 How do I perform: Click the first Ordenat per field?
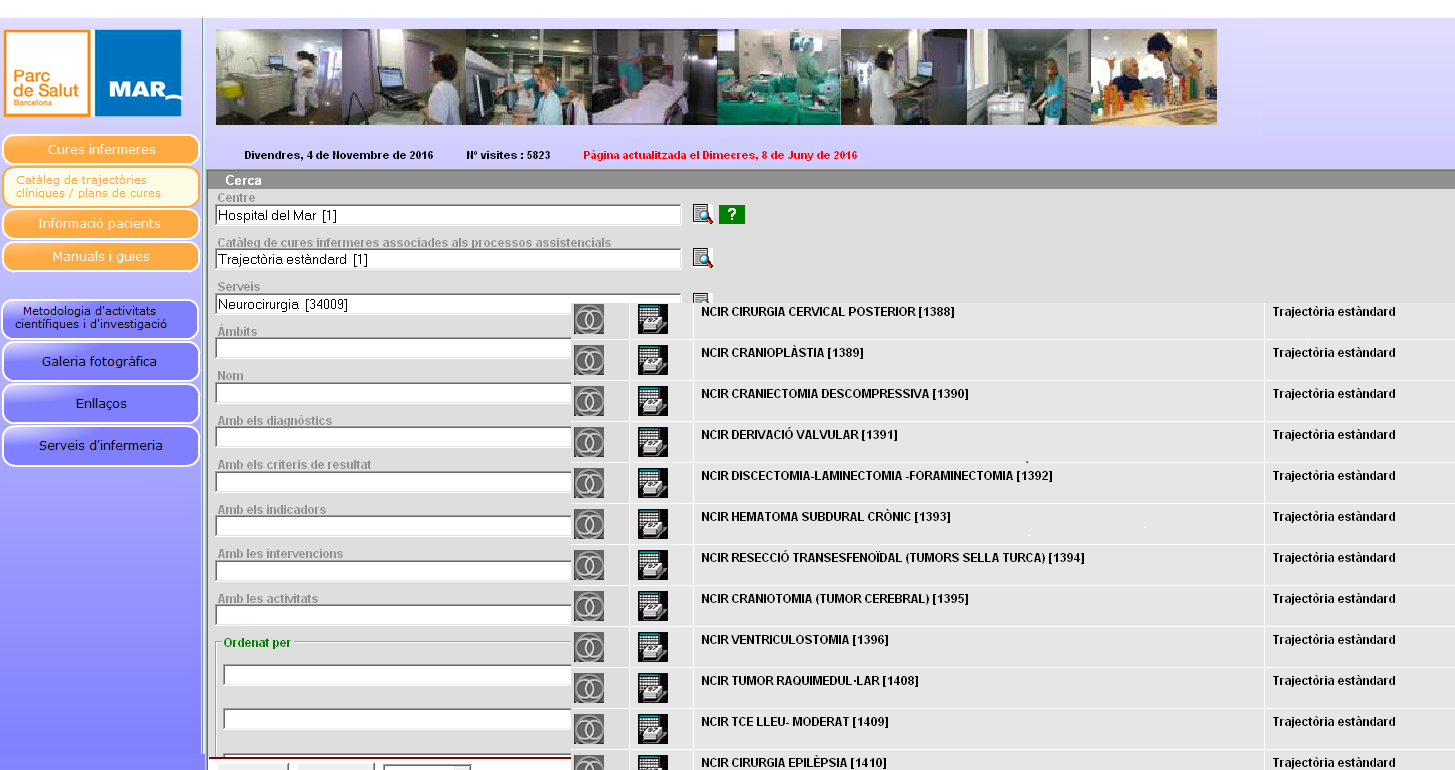[398, 675]
